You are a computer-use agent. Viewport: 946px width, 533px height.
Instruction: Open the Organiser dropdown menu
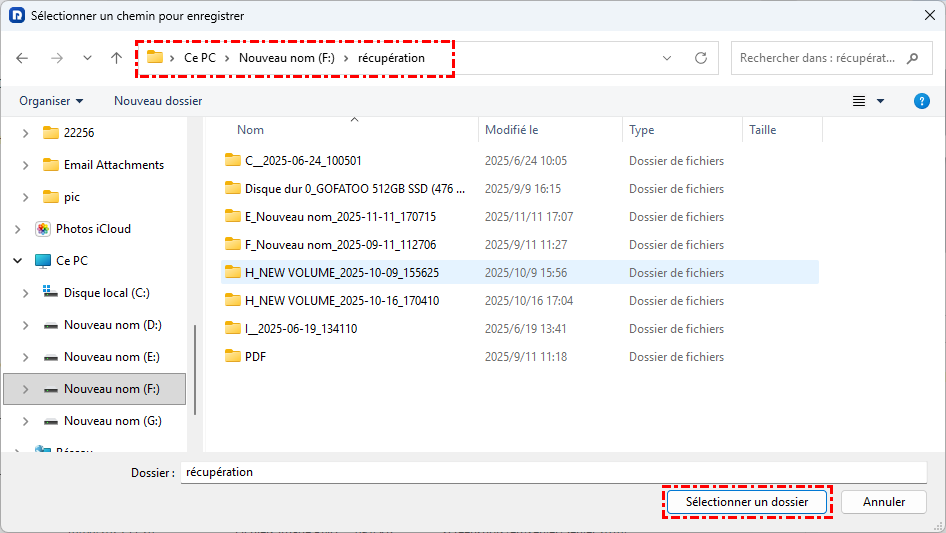click(51, 101)
